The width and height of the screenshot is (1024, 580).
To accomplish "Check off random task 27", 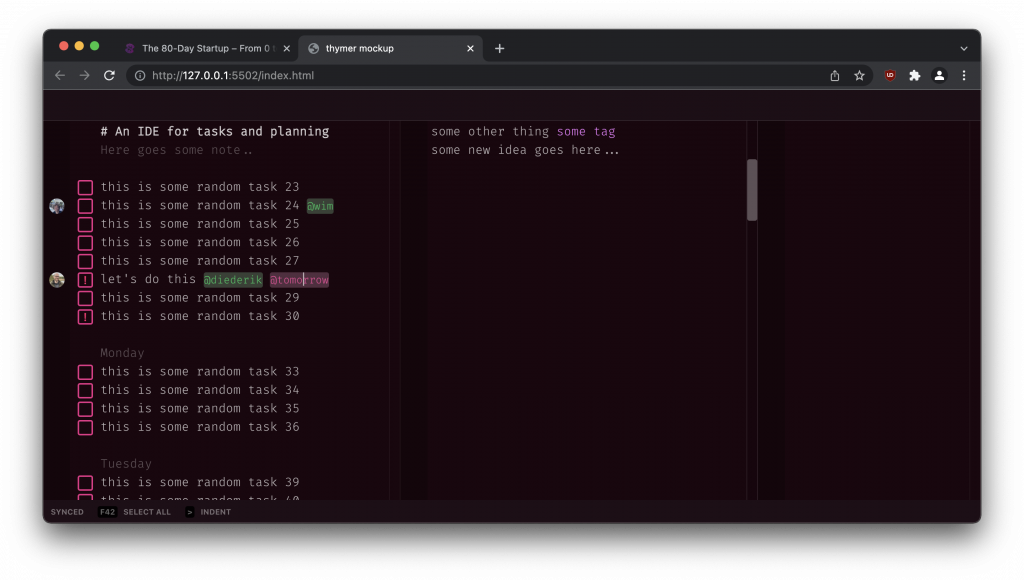I will (85, 261).
